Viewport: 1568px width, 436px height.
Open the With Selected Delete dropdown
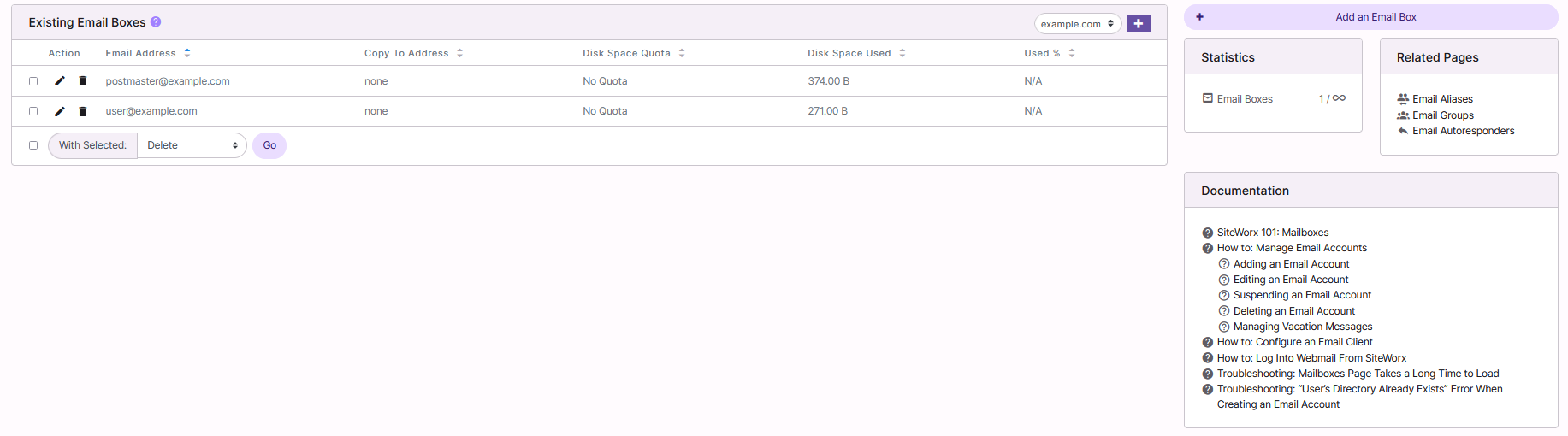[x=192, y=145]
